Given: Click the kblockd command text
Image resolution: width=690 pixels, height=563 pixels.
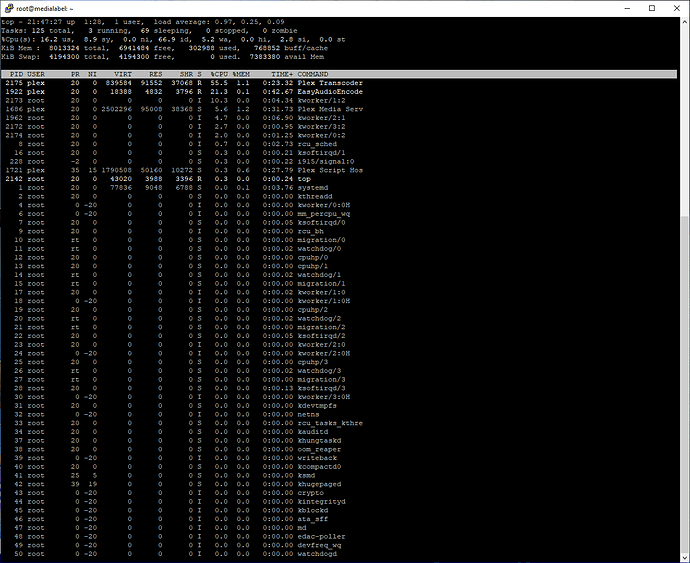Looking at the screenshot, I should [312, 511].
